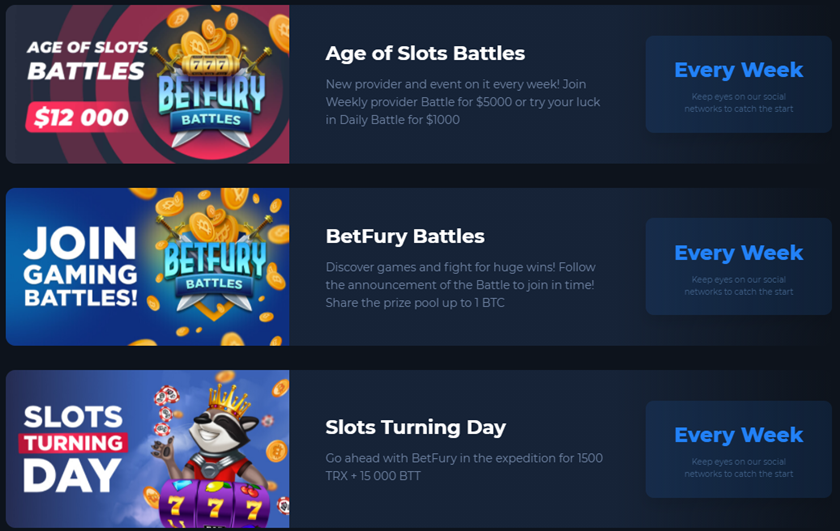840x531 pixels.
Task: Open the Join Gaming Battles banner
Action: pos(147,266)
